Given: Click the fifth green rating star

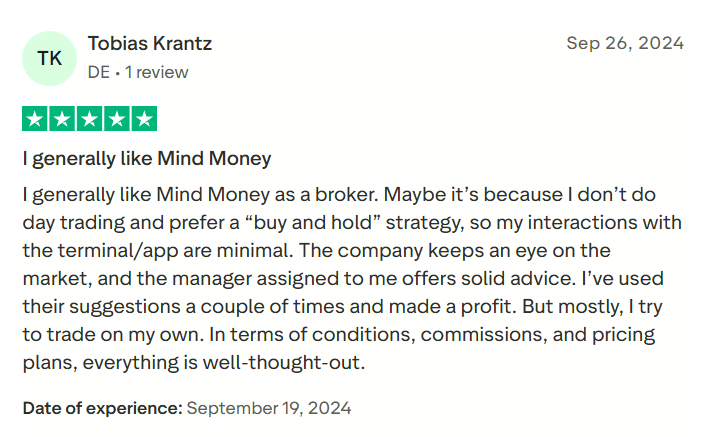Looking at the screenshot, I should point(143,119).
